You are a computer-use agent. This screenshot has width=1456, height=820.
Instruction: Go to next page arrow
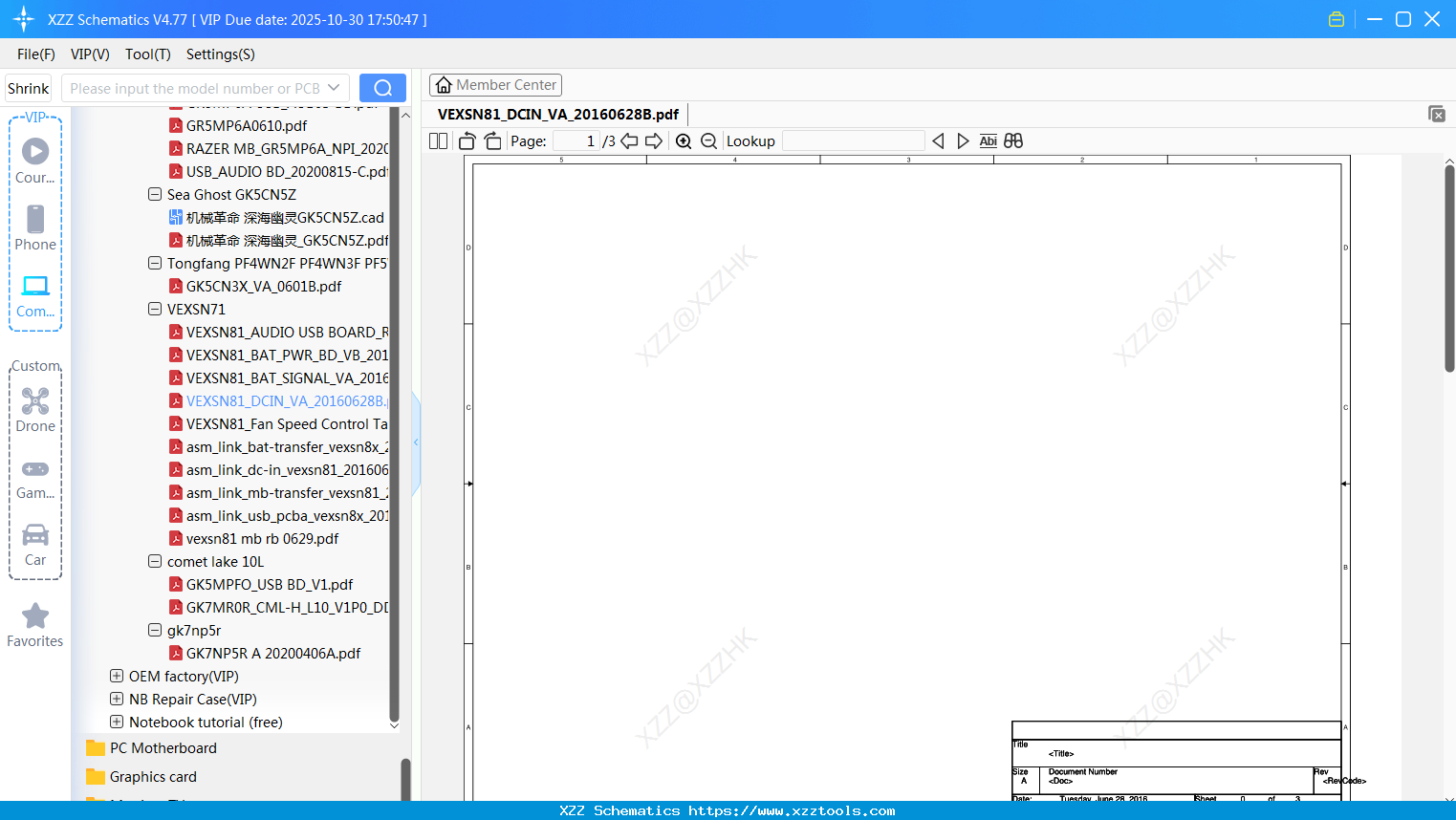tap(654, 141)
